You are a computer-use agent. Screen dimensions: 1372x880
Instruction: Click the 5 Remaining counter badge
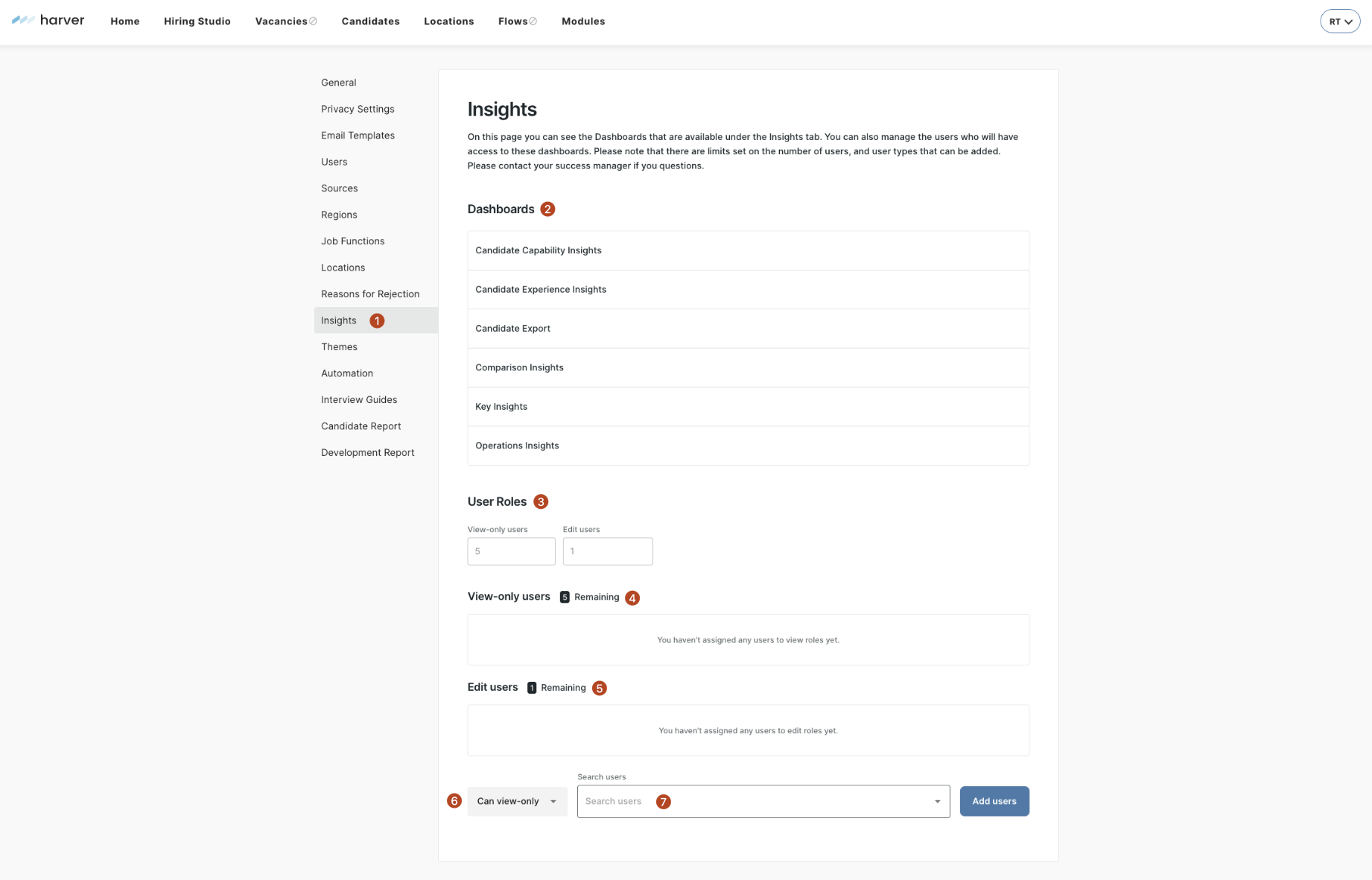(x=565, y=597)
